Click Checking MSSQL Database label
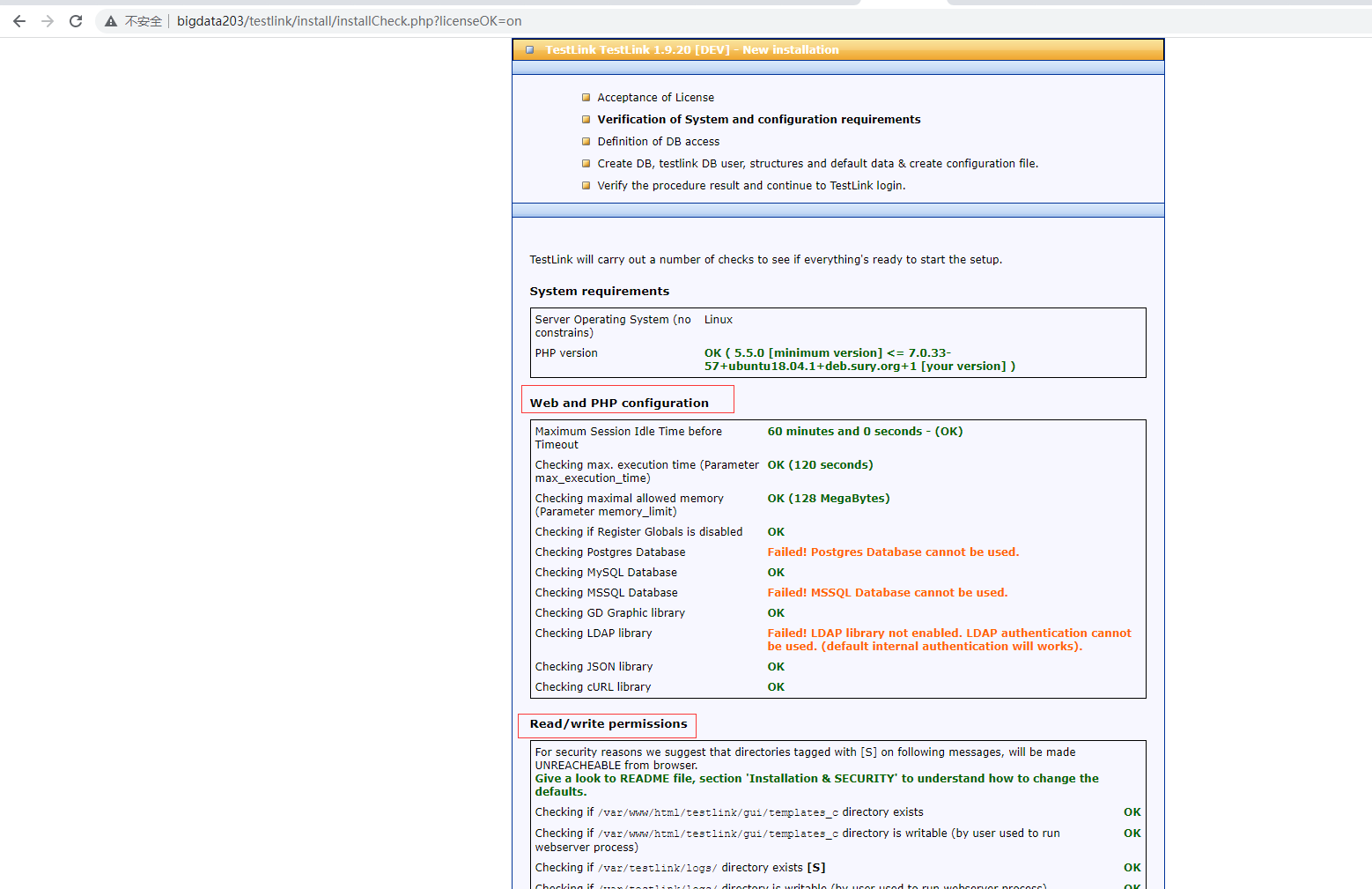The width and height of the screenshot is (1372, 889). pos(607,593)
